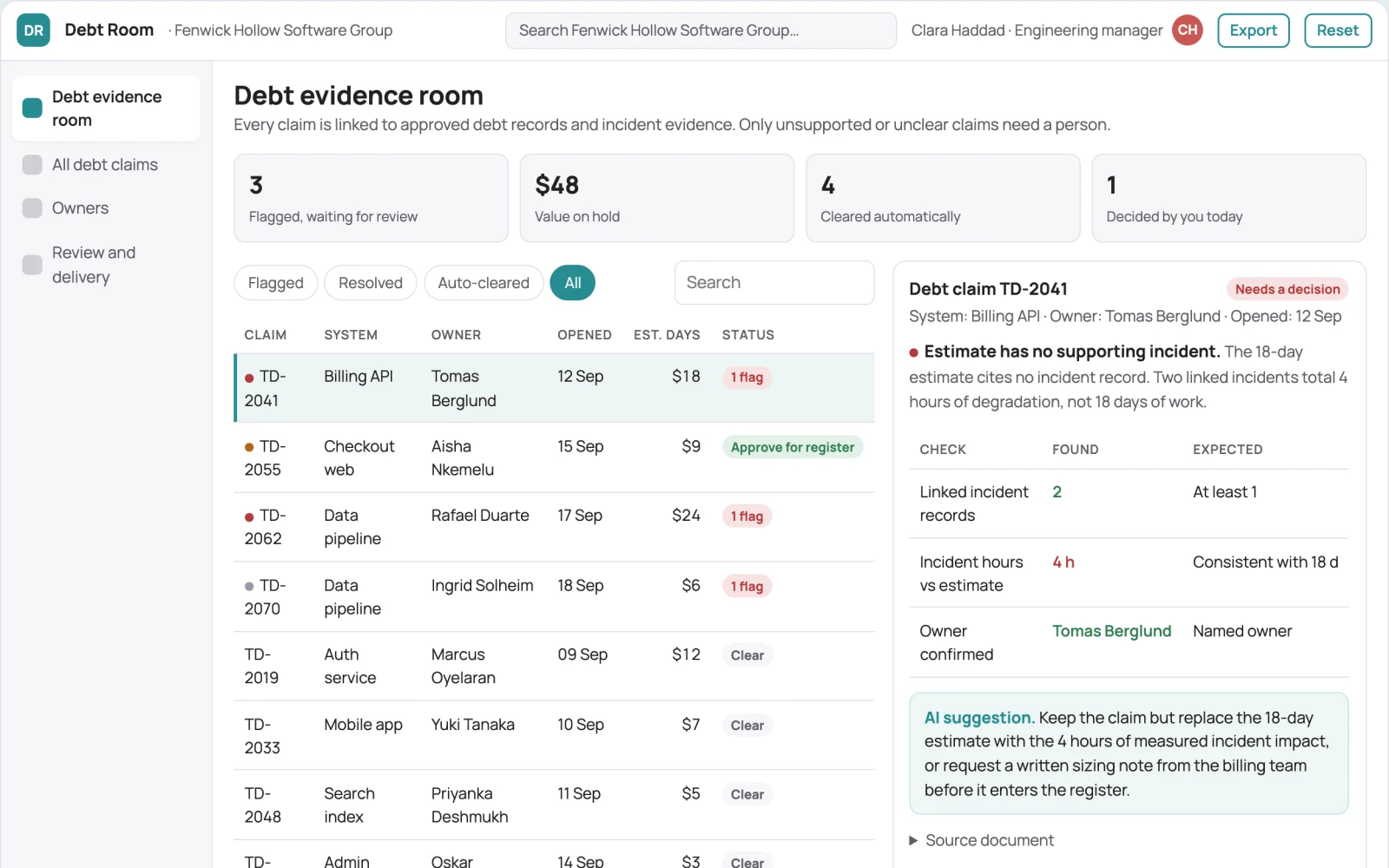Select claim row TD-2041
Viewport: 1389px width, 868px height.
tap(555, 388)
